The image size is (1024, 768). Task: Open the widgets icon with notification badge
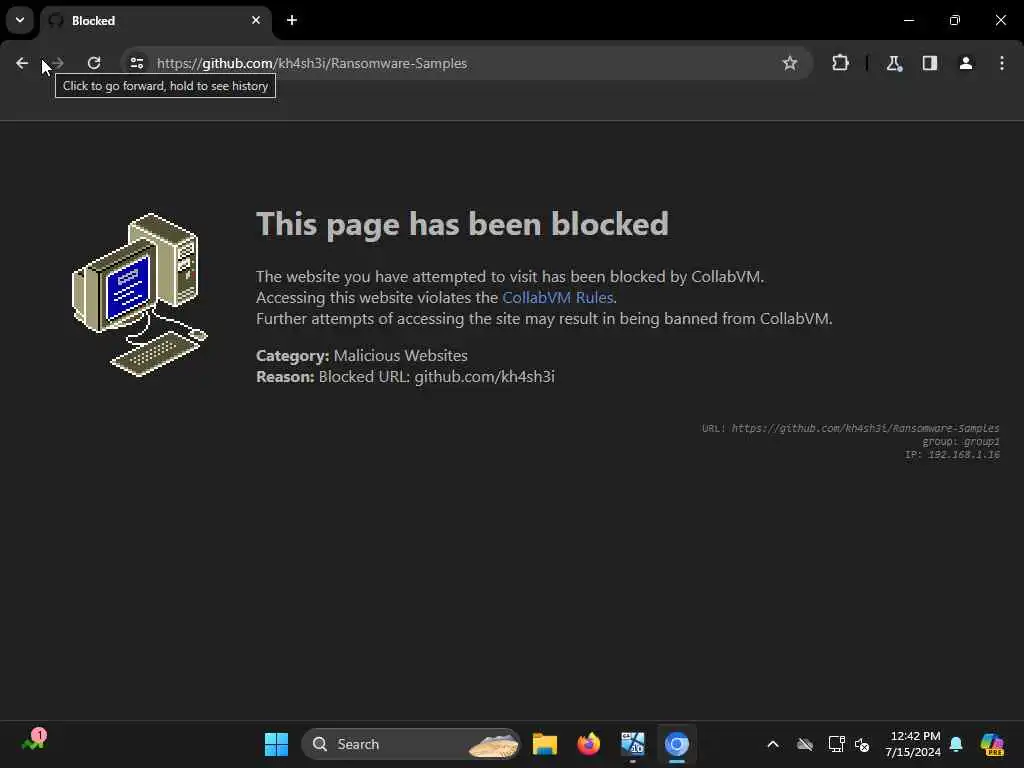click(x=33, y=741)
